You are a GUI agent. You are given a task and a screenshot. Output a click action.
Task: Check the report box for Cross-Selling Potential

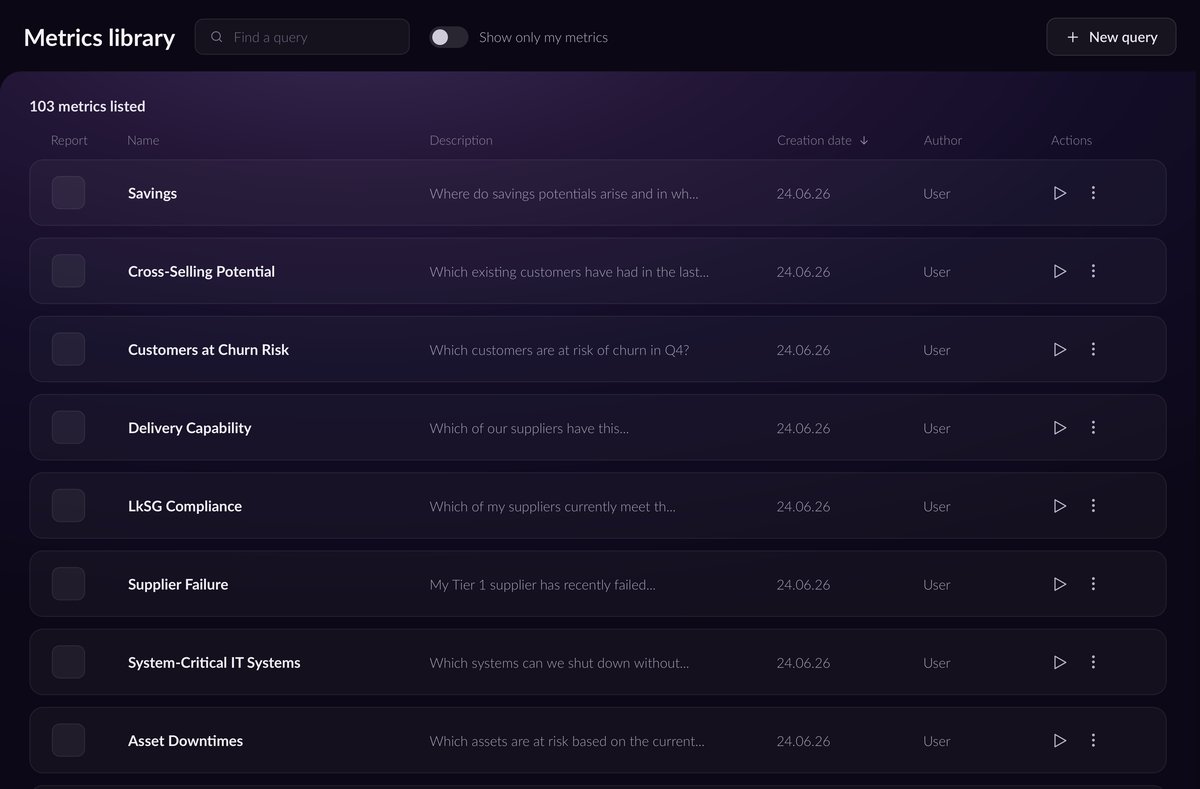pos(68,271)
